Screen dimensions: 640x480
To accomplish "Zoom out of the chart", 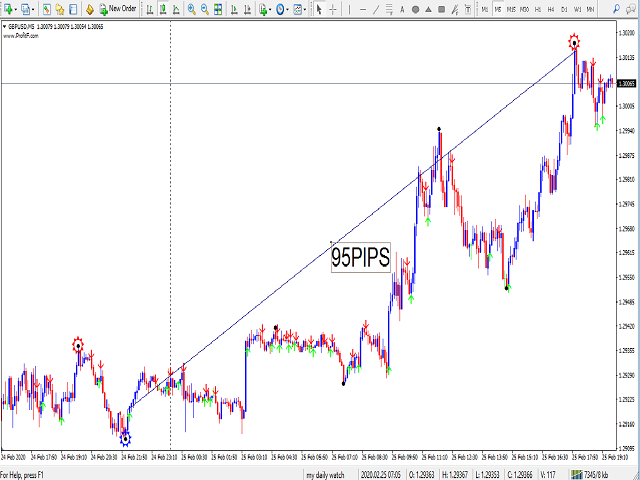I will pyautogui.click(x=205, y=9).
